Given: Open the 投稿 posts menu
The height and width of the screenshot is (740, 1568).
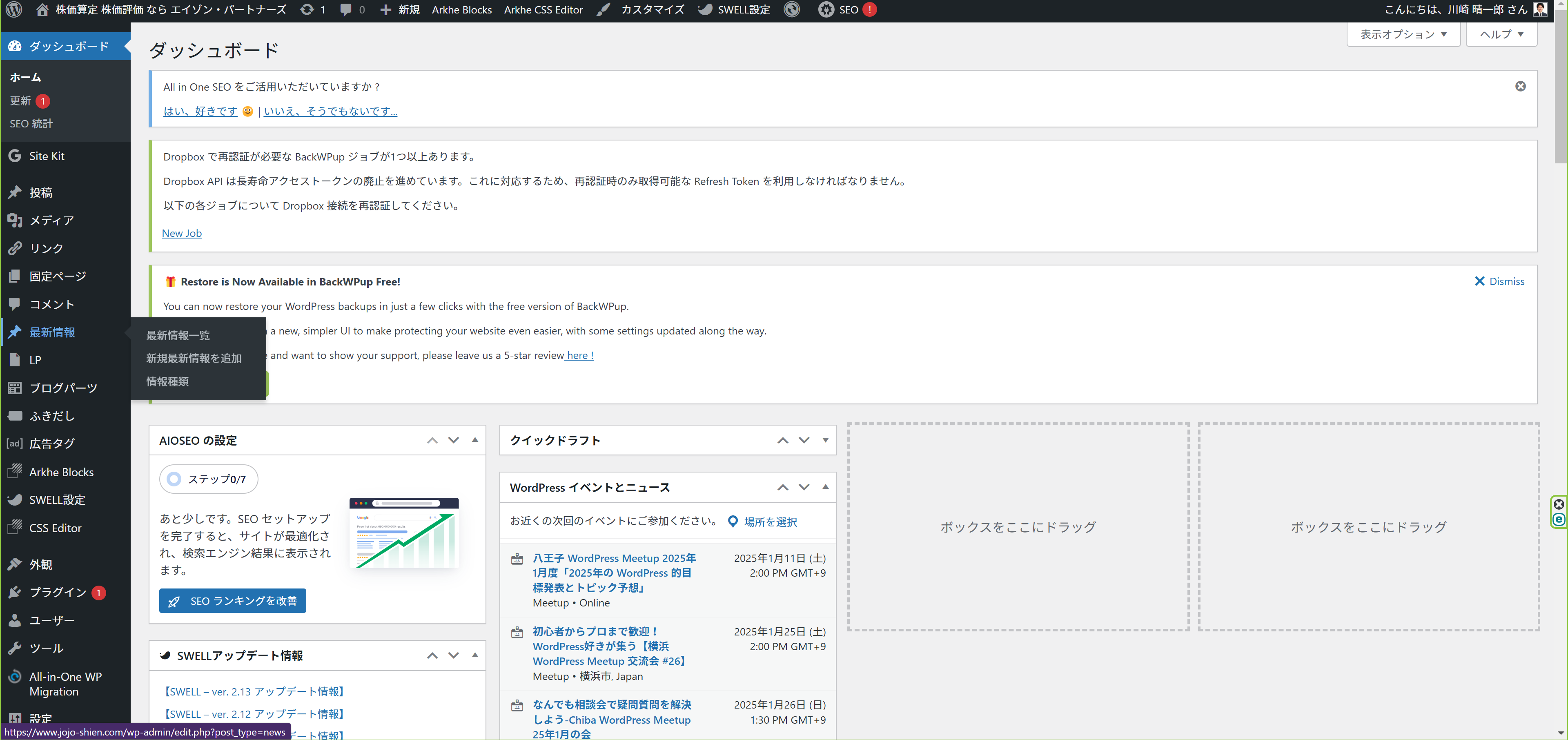Looking at the screenshot, I should (66, 192).
